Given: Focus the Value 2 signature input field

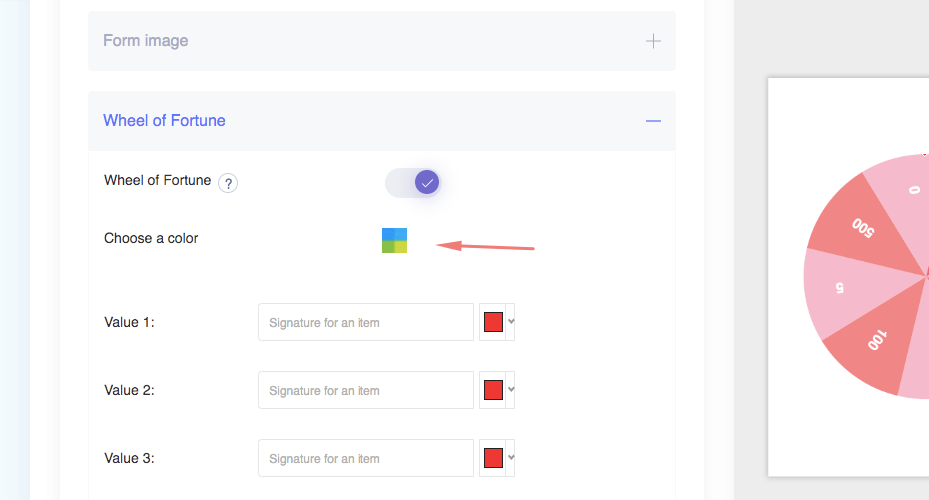Looking at the screenshot, I should (365, 390).
